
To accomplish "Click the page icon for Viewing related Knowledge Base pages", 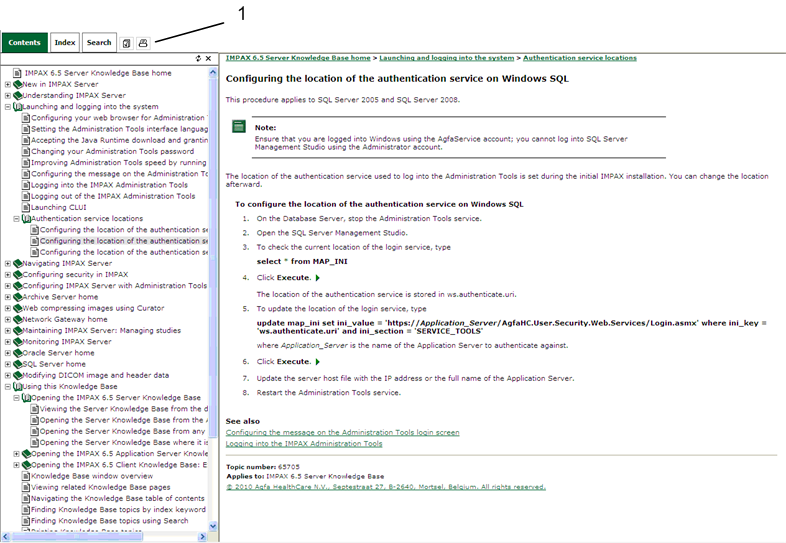I will coord(26,487).
